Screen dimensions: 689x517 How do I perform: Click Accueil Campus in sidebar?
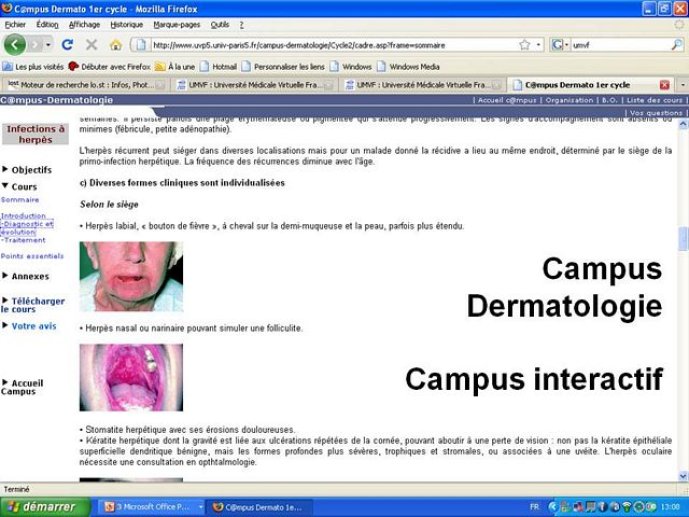[x=22, y=387]
